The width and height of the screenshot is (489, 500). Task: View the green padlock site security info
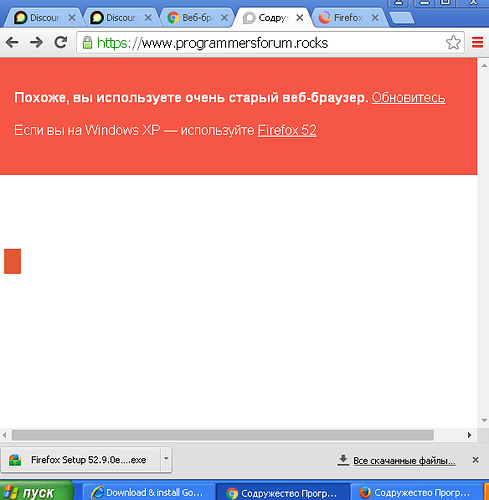[x=87, y=43]
